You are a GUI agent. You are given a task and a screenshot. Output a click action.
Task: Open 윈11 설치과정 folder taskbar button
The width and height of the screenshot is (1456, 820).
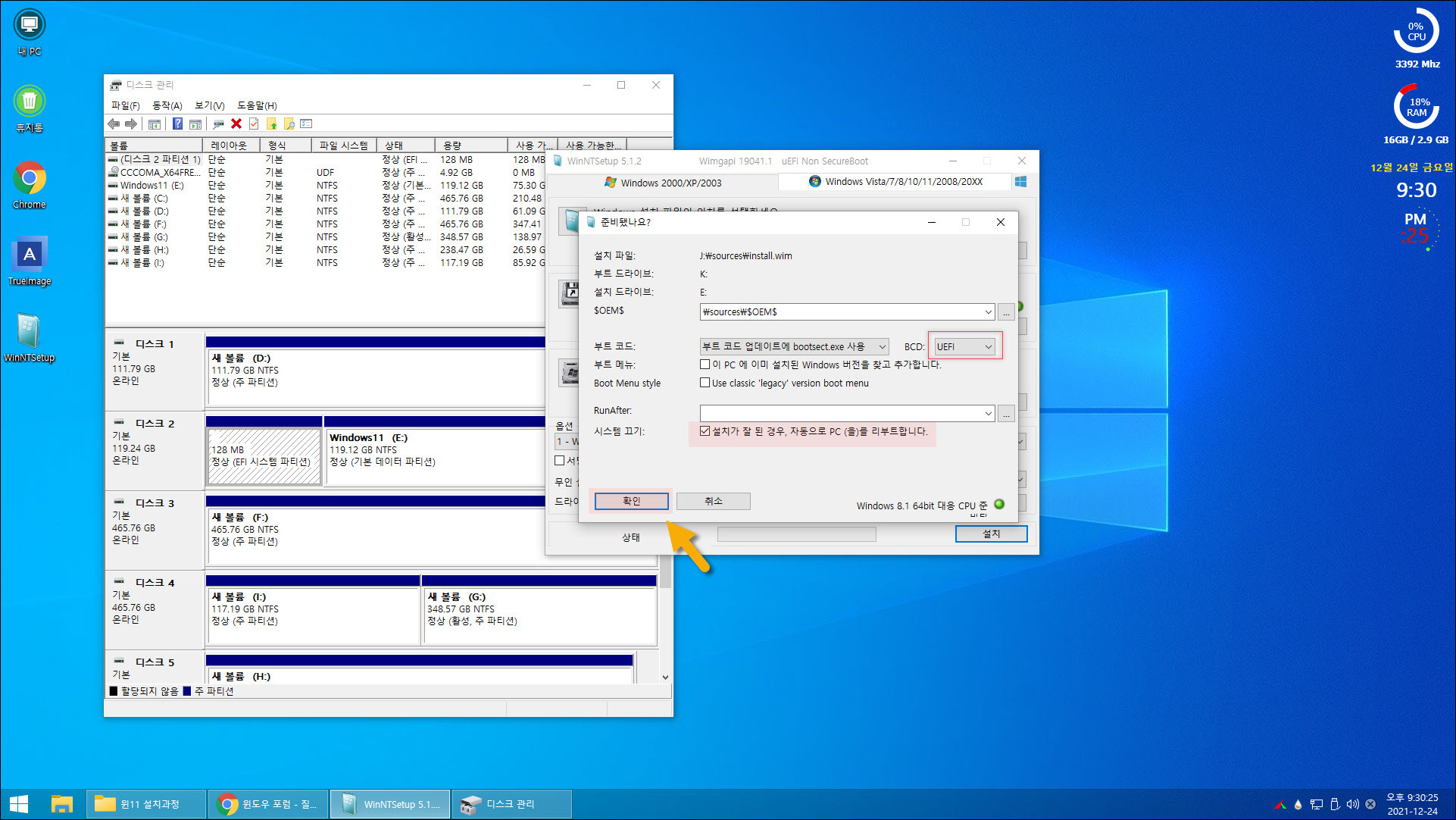[x=145, y=804]
